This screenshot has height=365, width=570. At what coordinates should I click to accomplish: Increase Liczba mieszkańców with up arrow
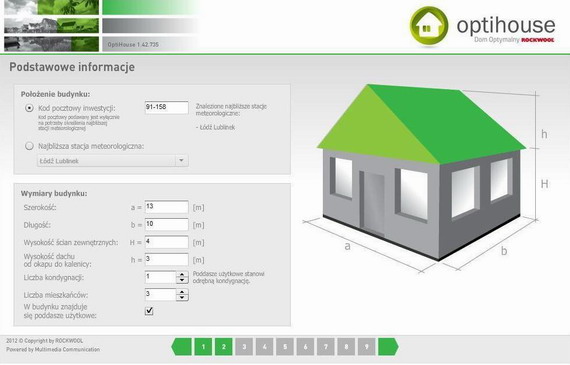[x=182, y=292]
